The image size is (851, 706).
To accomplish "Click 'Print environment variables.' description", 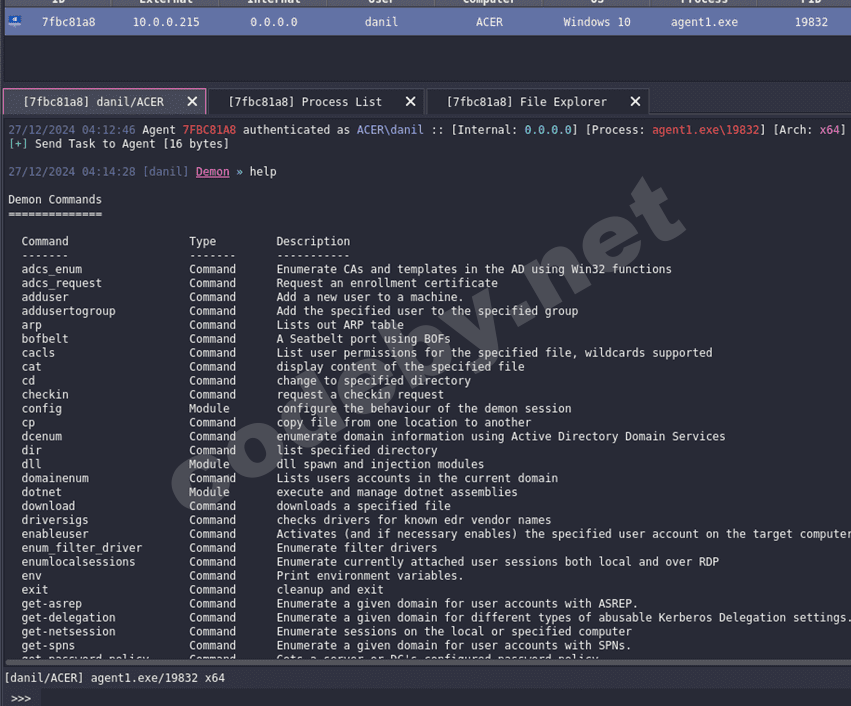I will 370,576.
